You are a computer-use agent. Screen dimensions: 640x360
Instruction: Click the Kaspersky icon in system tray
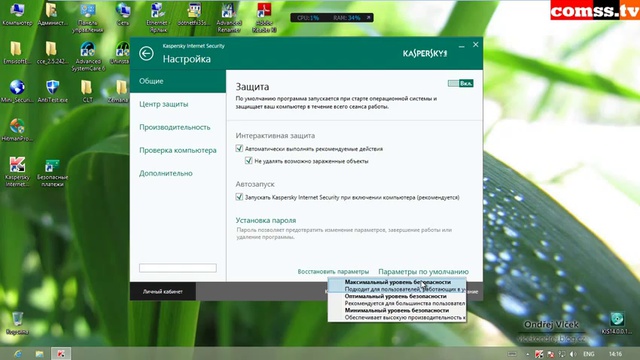coord(539,354)
